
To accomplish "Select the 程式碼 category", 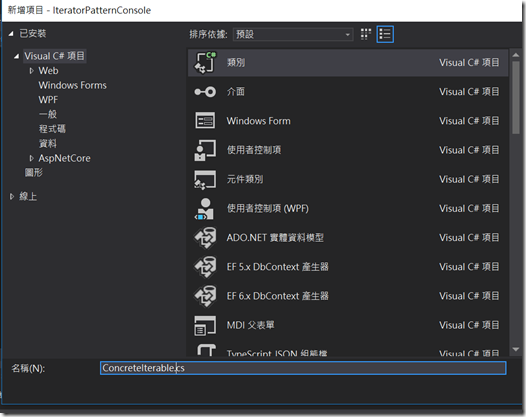I will (x=52, y=129).
